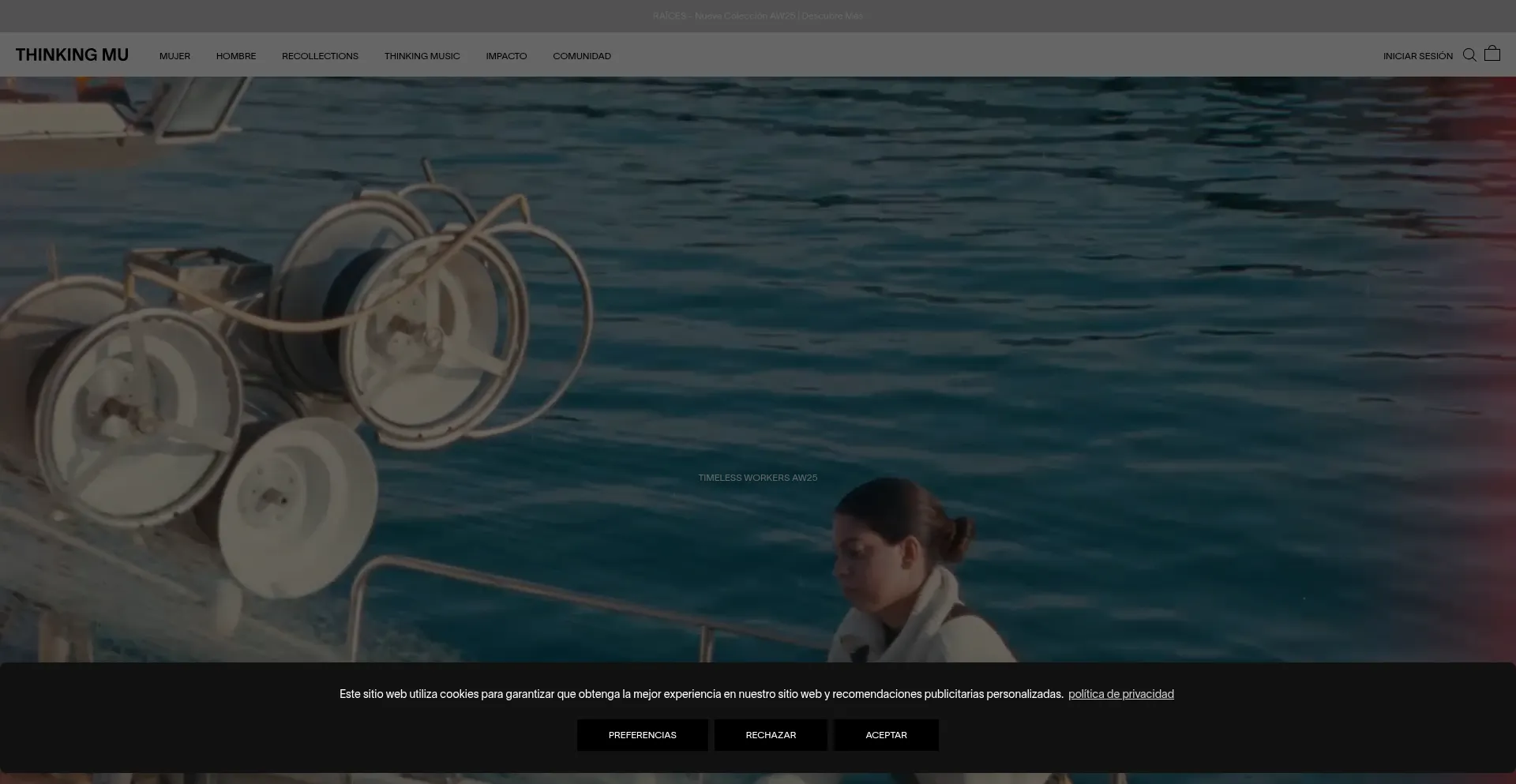Open the HOMBRE menu

tap(236, 56)
